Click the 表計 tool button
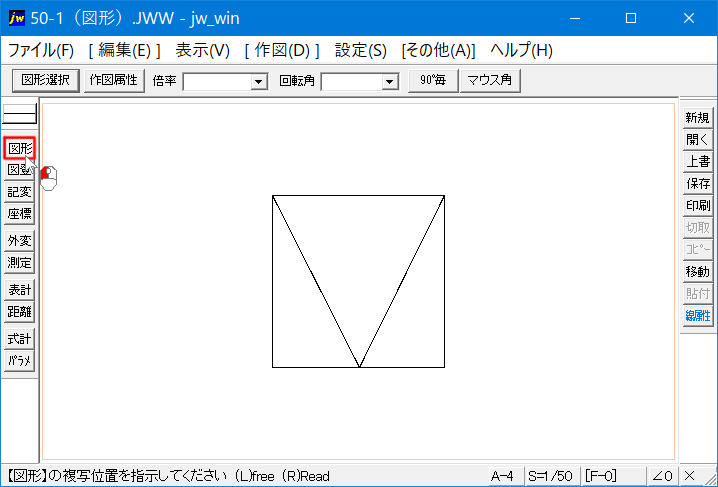 (20, 290)
